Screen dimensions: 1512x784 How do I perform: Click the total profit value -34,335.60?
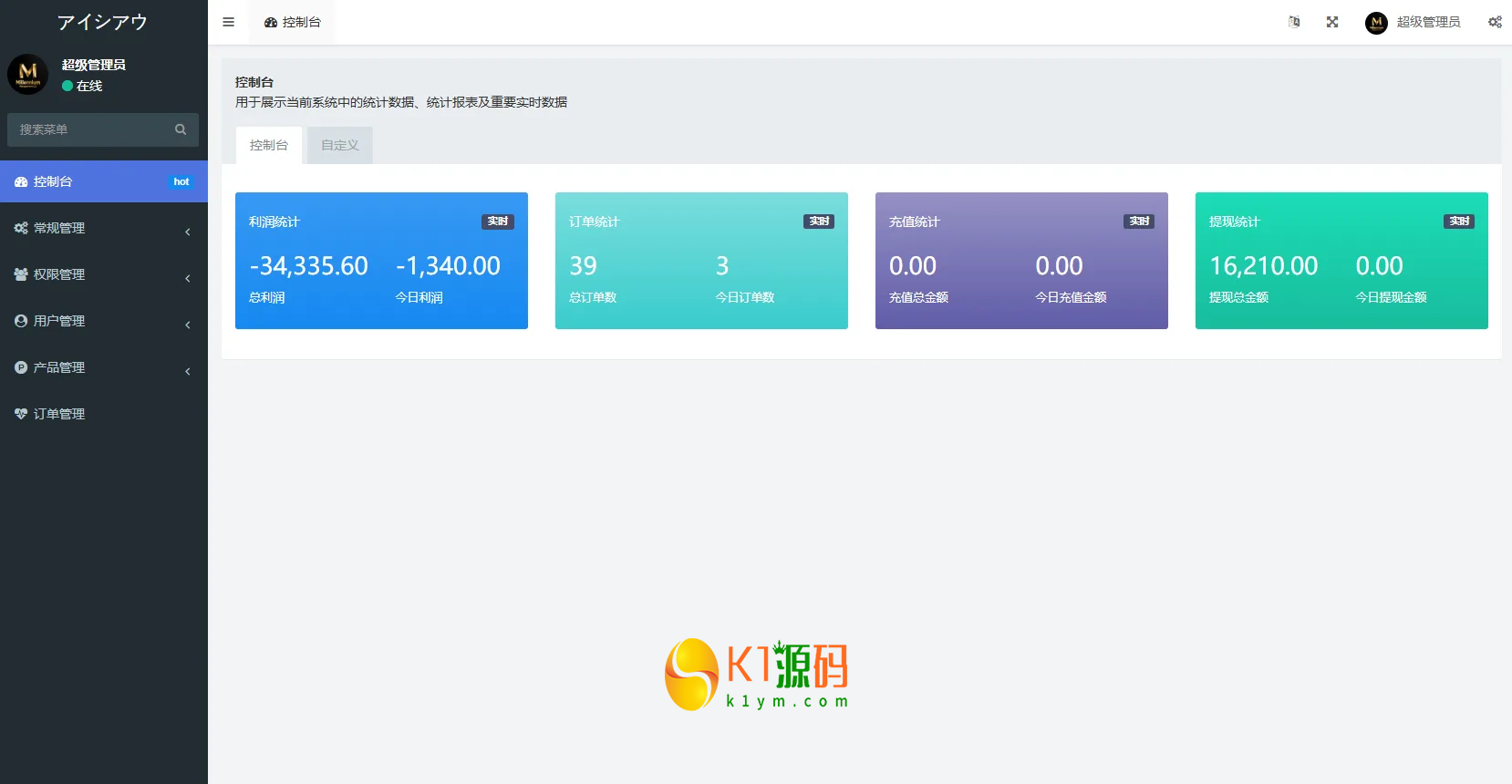point(309,266)
